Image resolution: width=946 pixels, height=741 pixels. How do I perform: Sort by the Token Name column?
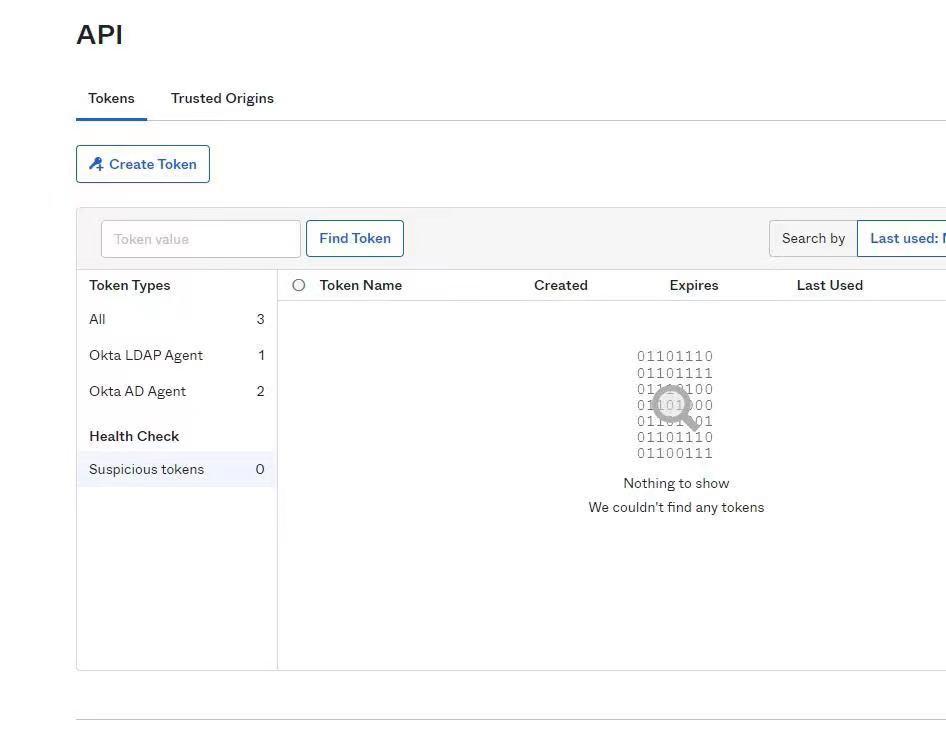[361, 285]
